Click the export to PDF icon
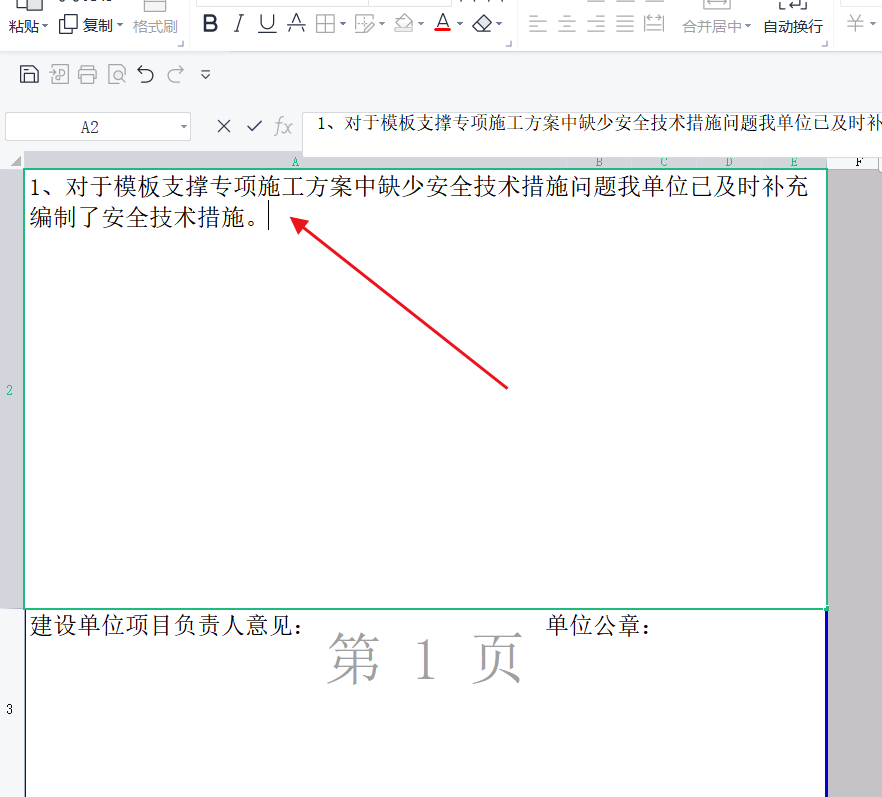 [x=59, y=74]
